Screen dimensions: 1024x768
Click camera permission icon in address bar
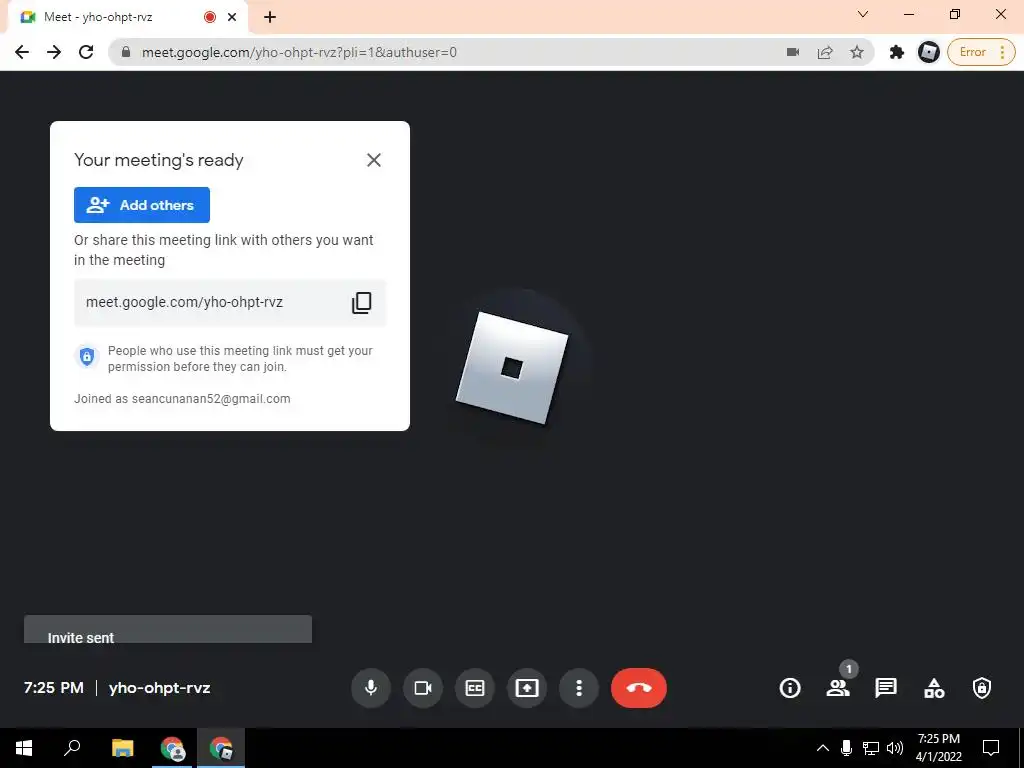793,52
